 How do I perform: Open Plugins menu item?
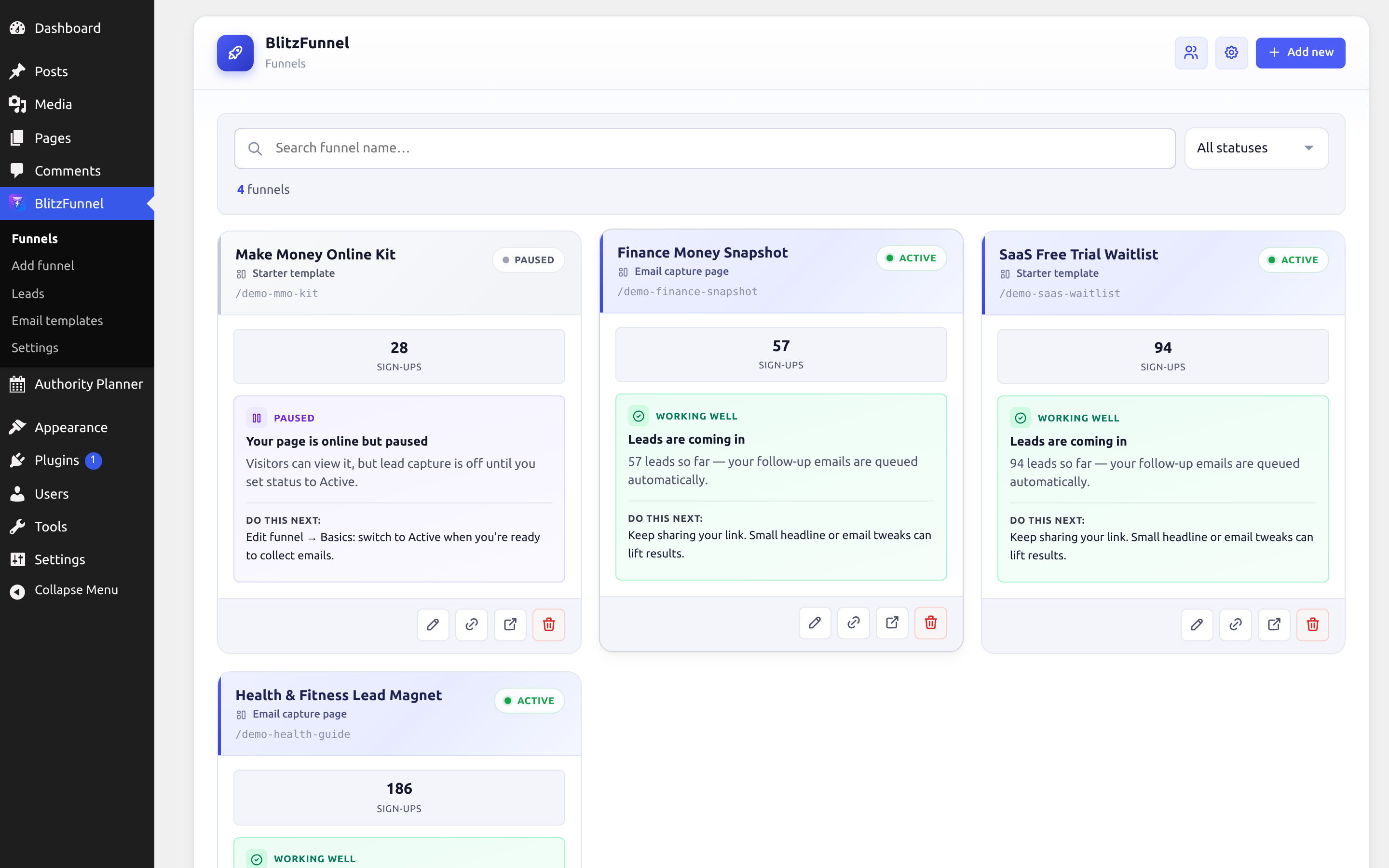click(x=77, y=461)
